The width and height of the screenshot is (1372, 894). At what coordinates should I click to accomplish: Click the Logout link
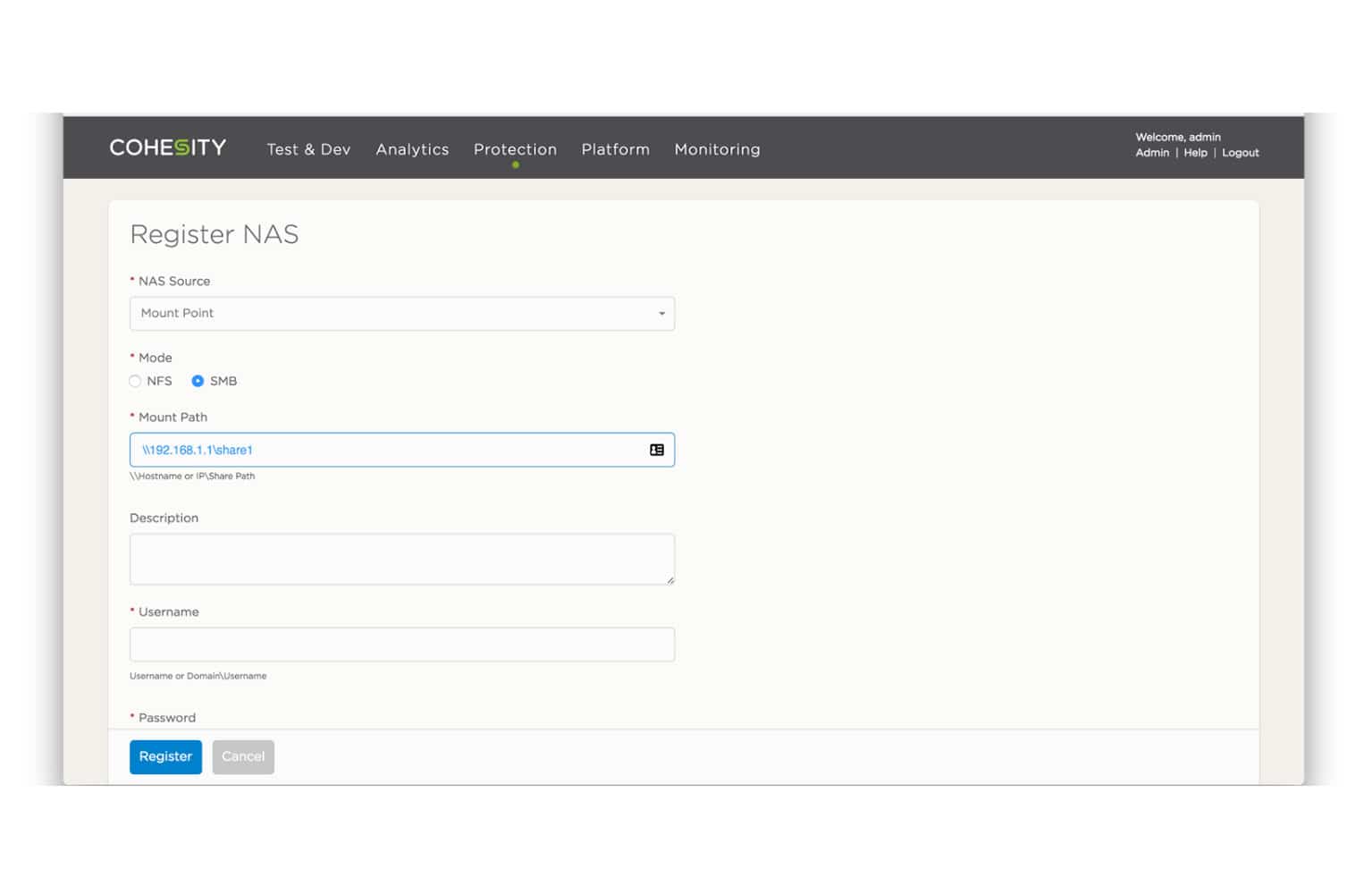tap(1240, 153)
